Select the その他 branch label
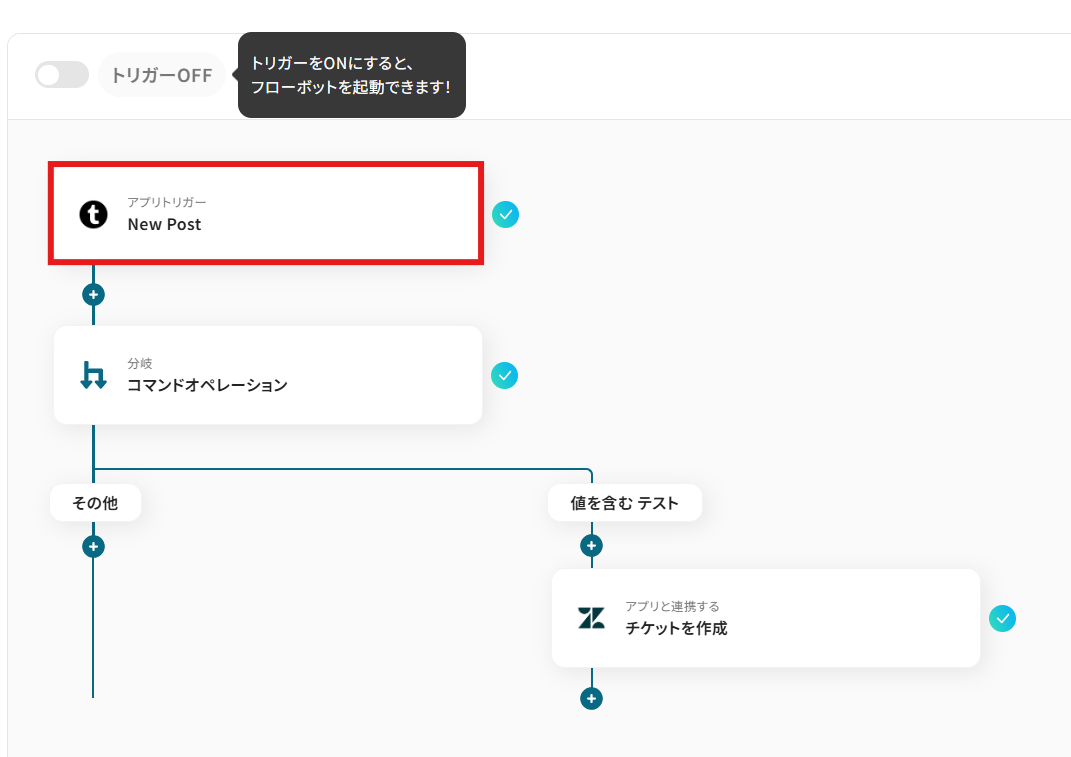This screenshot has height=757, width=1071. coord(96,503)
